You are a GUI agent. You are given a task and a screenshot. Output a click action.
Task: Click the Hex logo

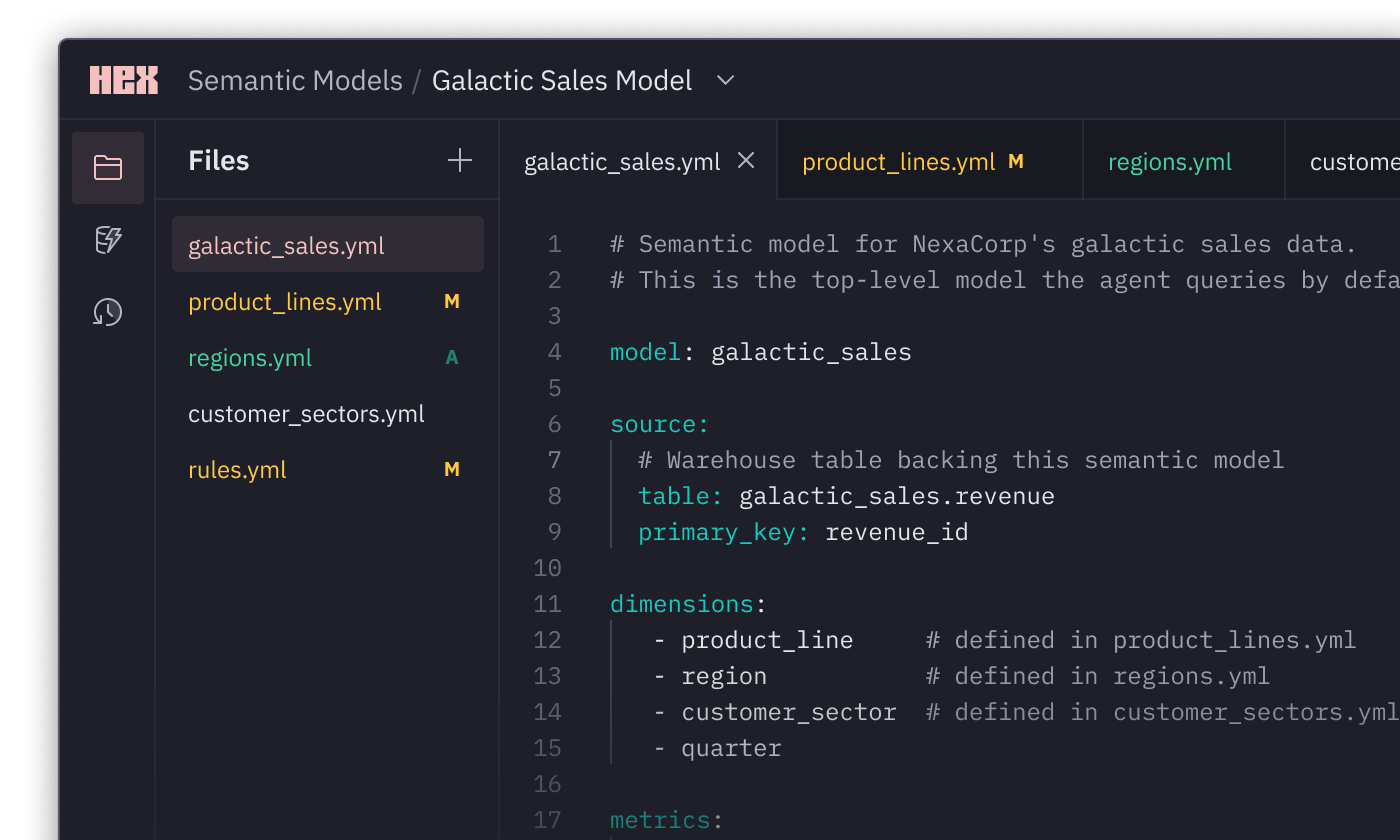[x=124, y=80]
